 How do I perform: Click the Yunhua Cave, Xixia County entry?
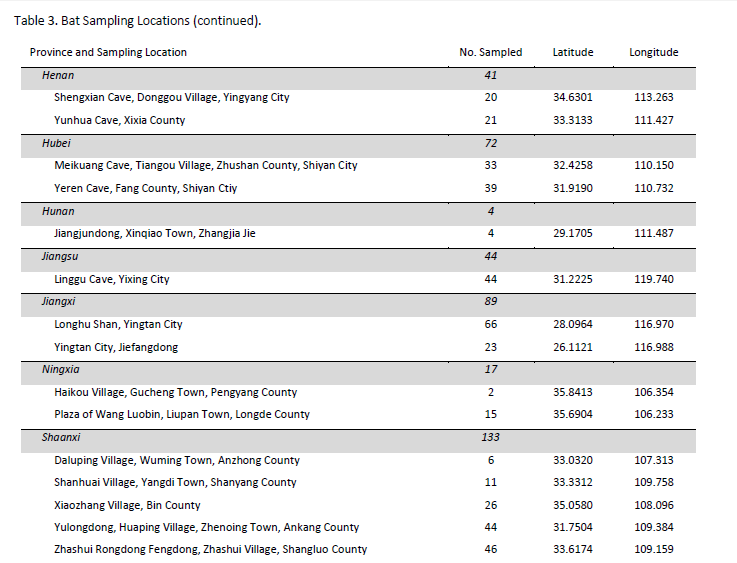pyautogui.click(x=119, y=121)
